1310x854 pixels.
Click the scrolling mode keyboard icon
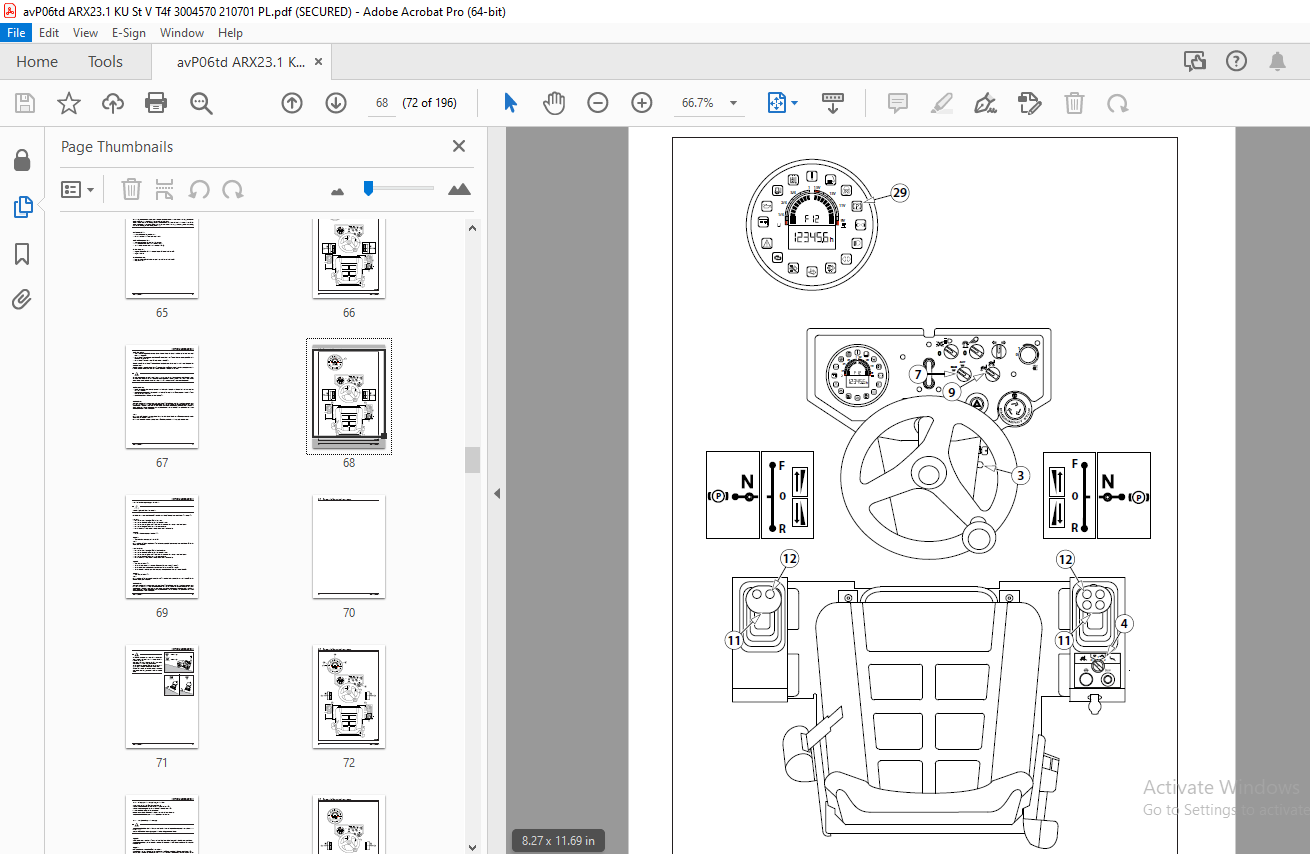point(833,103)
